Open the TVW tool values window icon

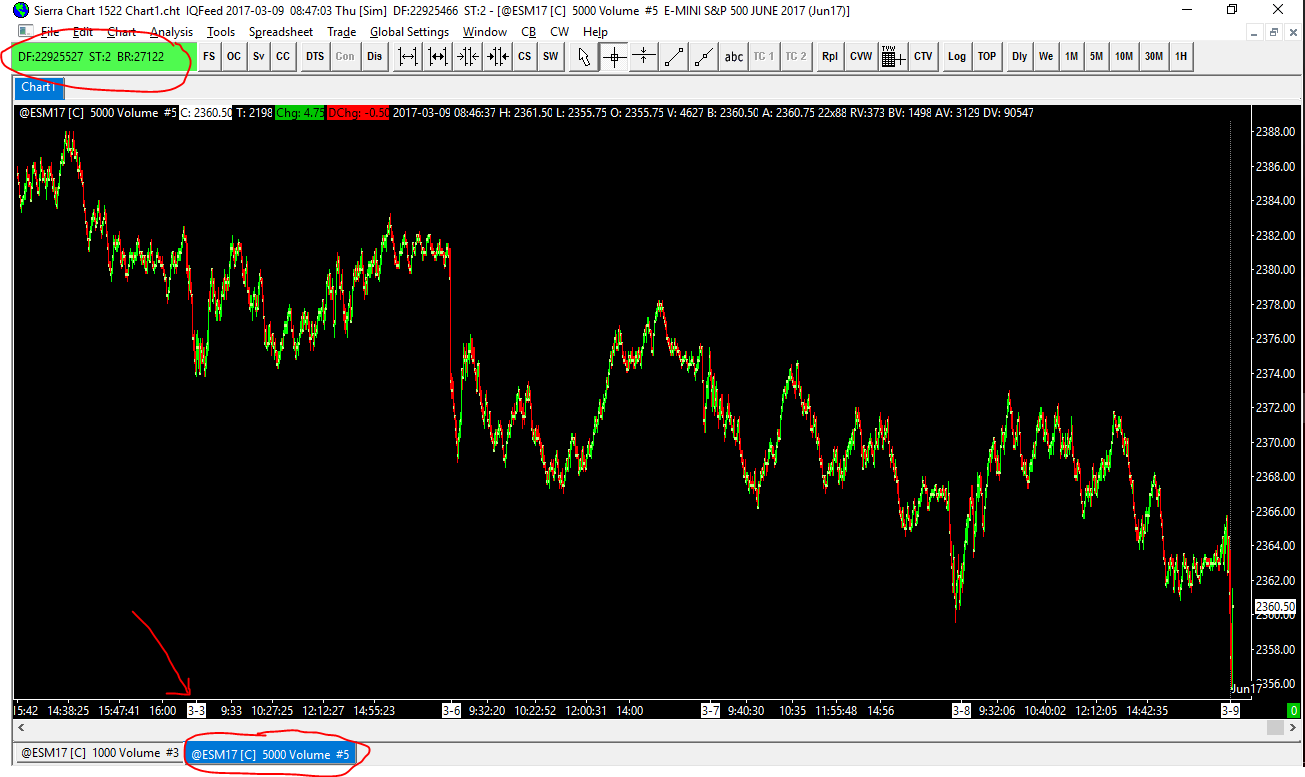[893, 57]
